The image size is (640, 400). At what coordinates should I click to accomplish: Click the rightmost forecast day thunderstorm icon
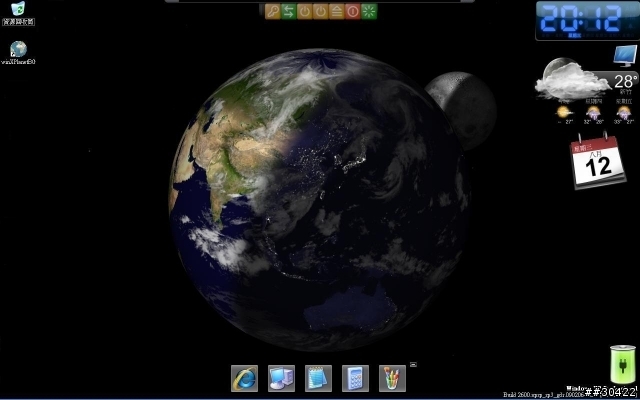(624, 112)
